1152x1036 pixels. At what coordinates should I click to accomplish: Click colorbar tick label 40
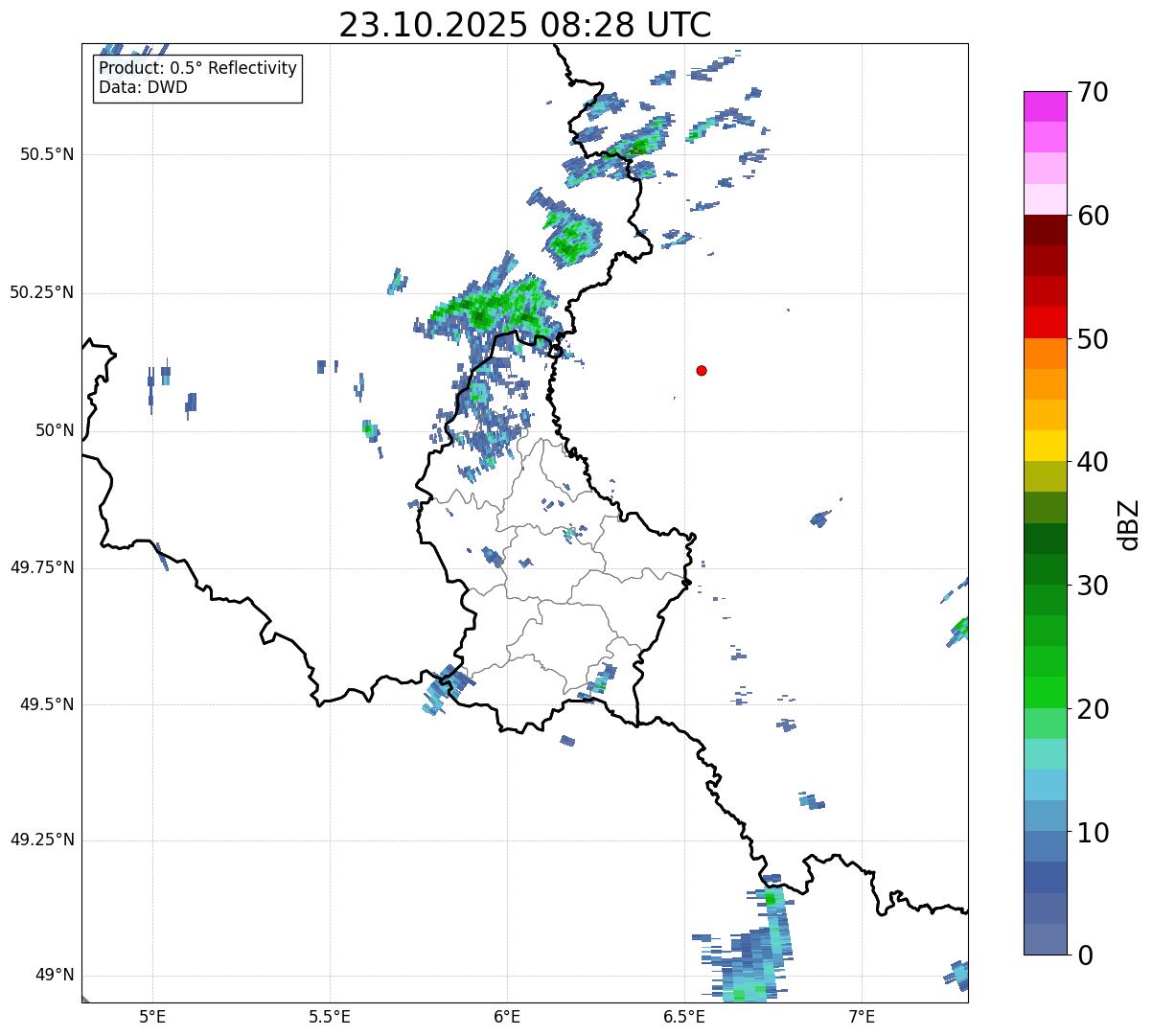point(1093,463)
